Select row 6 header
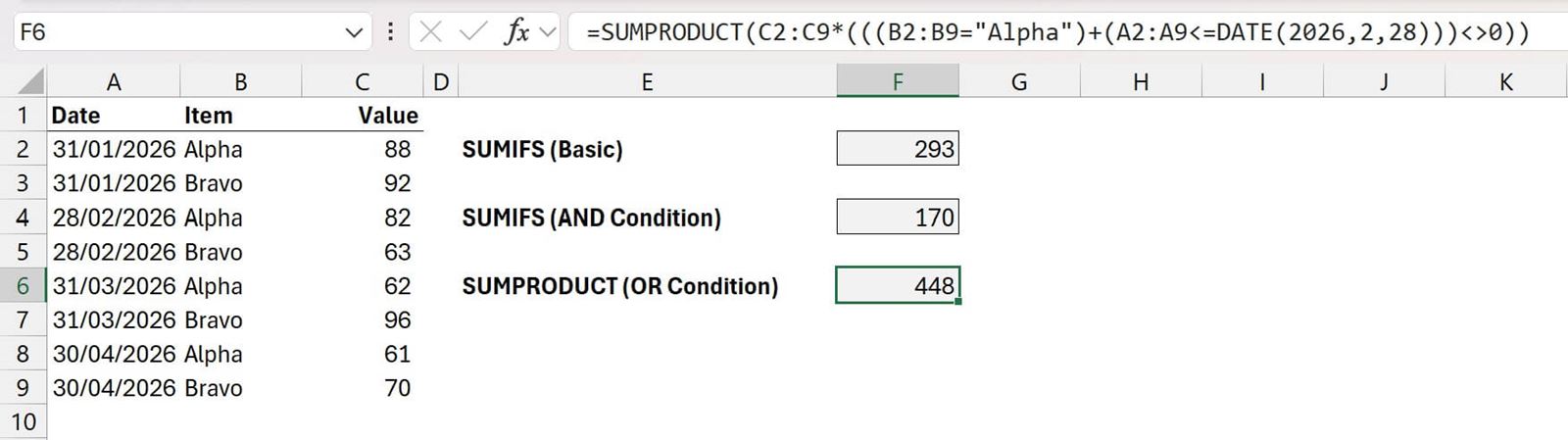 pyautogui.click(x=24, y=286)
